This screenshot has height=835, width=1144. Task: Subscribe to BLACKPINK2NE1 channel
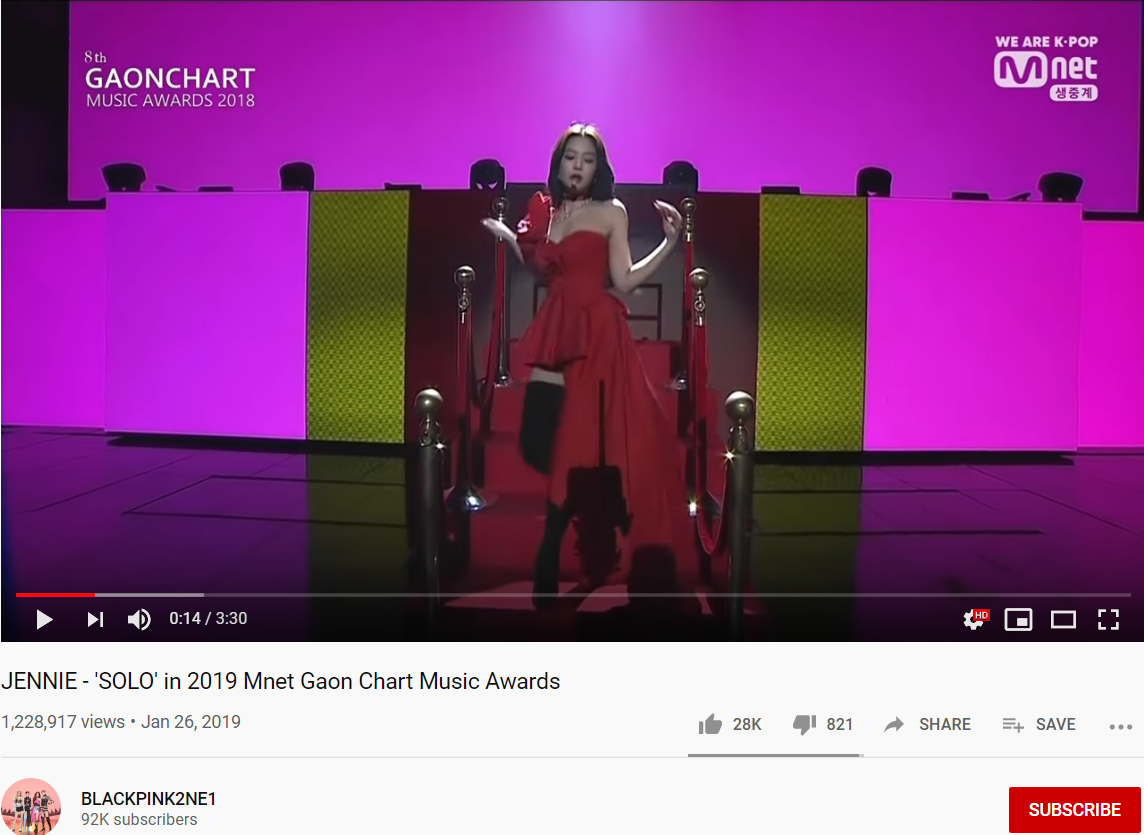[x=1074, y=809]
